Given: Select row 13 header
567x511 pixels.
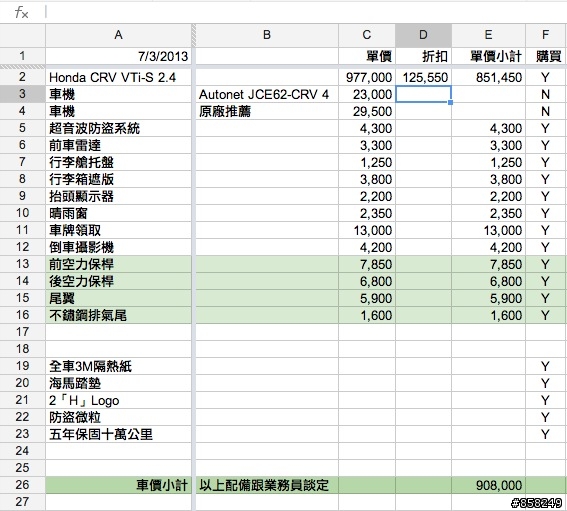Looking at the screenshot, I should [x=22, y=264].
